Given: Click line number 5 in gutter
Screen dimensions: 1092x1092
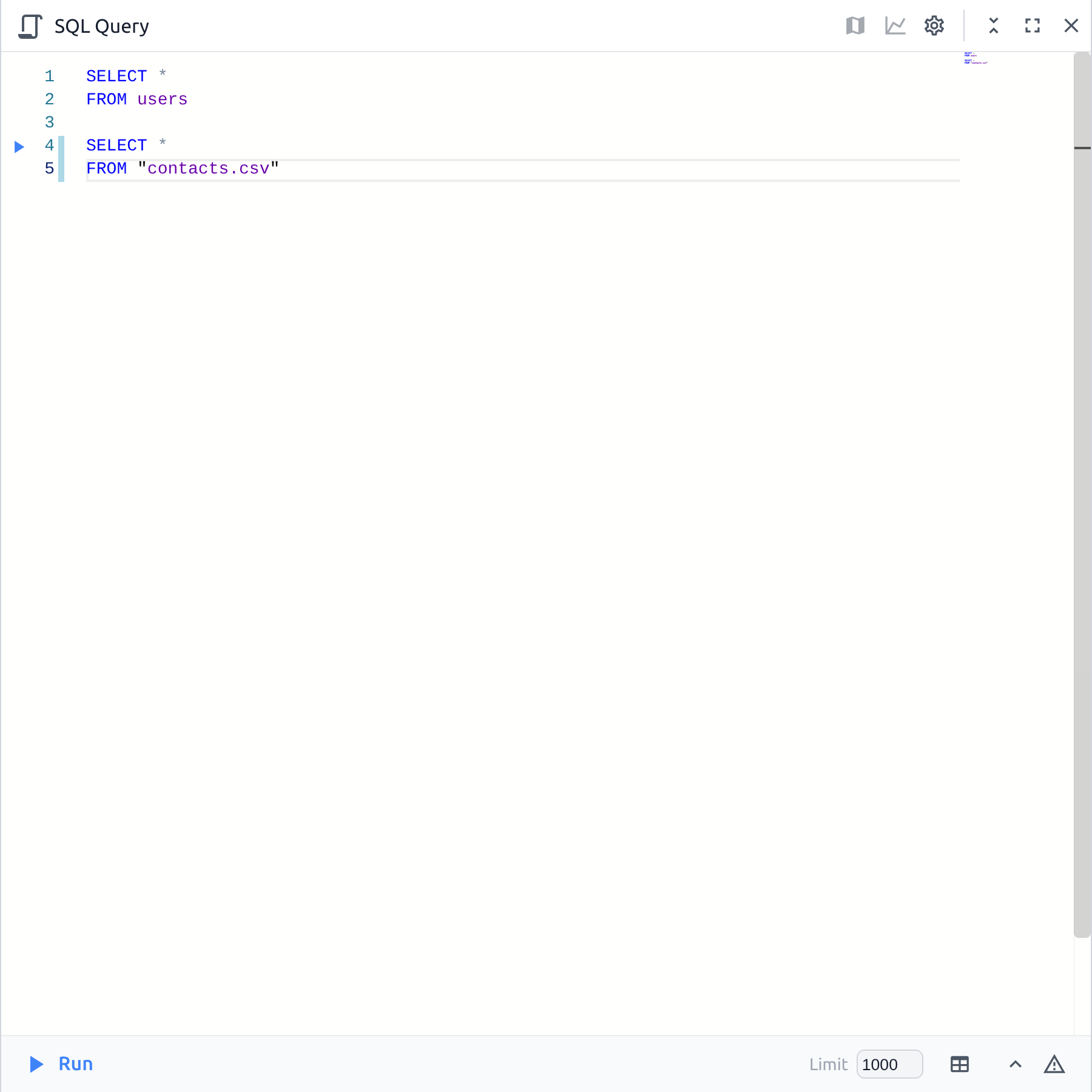Looking at the screenshot, I should pos(49,169).
